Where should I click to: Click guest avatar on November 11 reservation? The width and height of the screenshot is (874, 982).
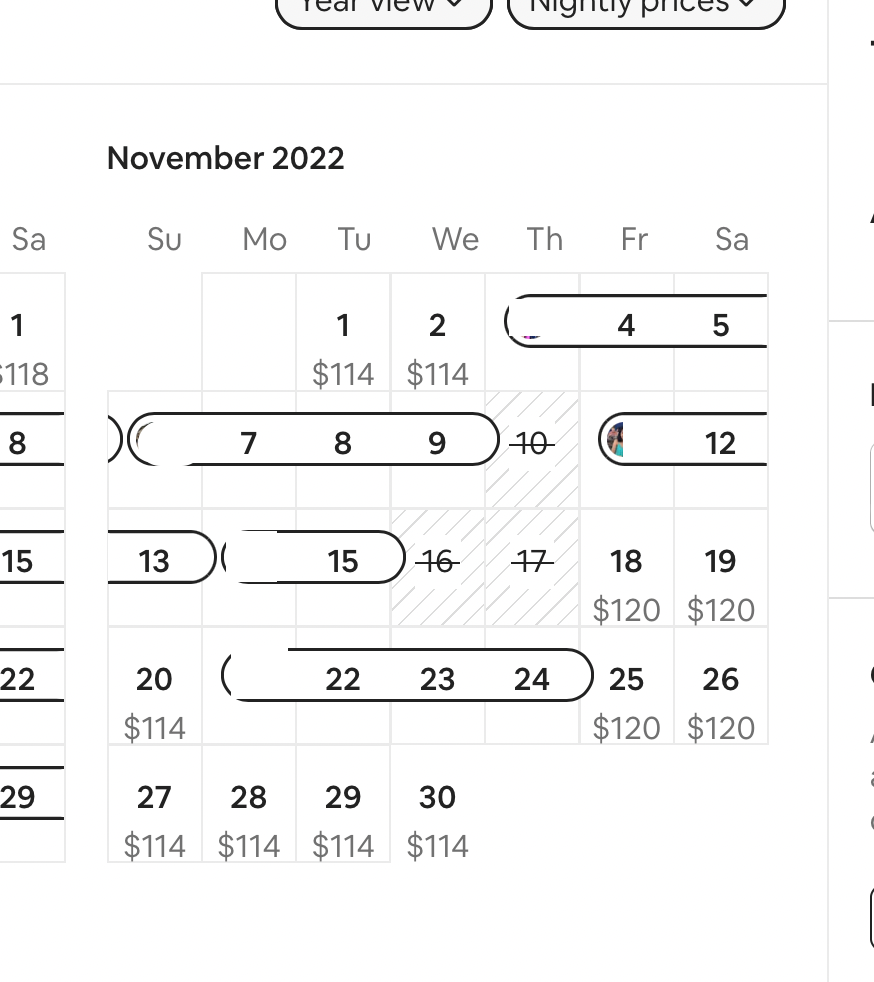tap(616, 440)
